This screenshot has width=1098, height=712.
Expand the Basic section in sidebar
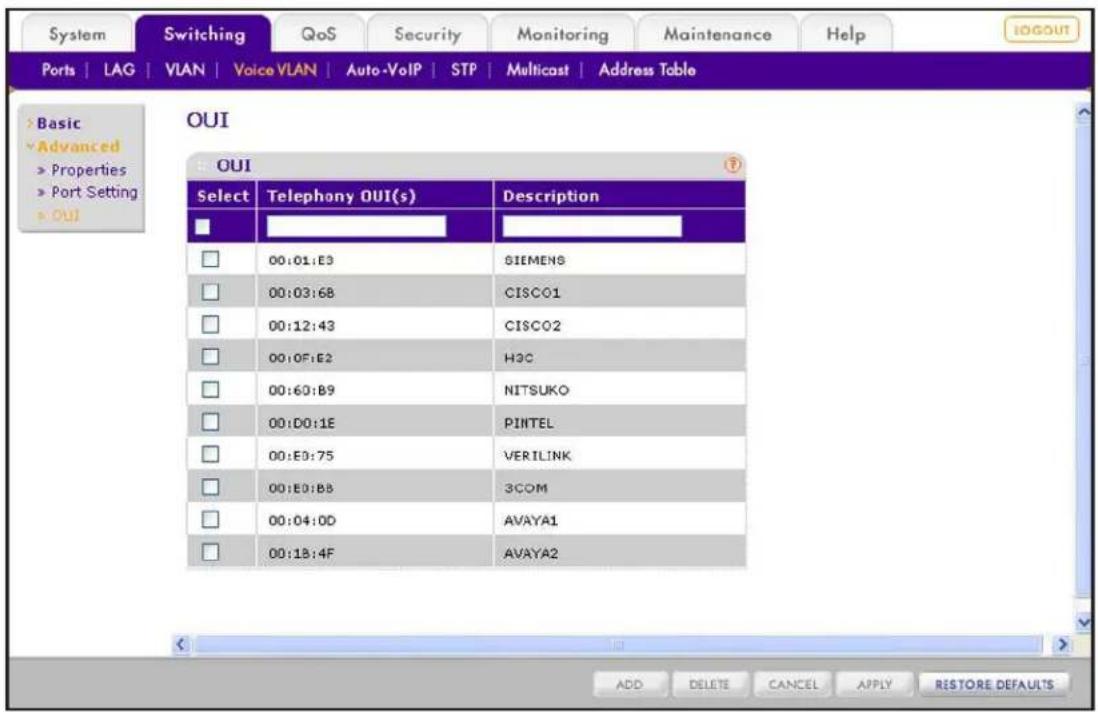(x=58, y=123)
